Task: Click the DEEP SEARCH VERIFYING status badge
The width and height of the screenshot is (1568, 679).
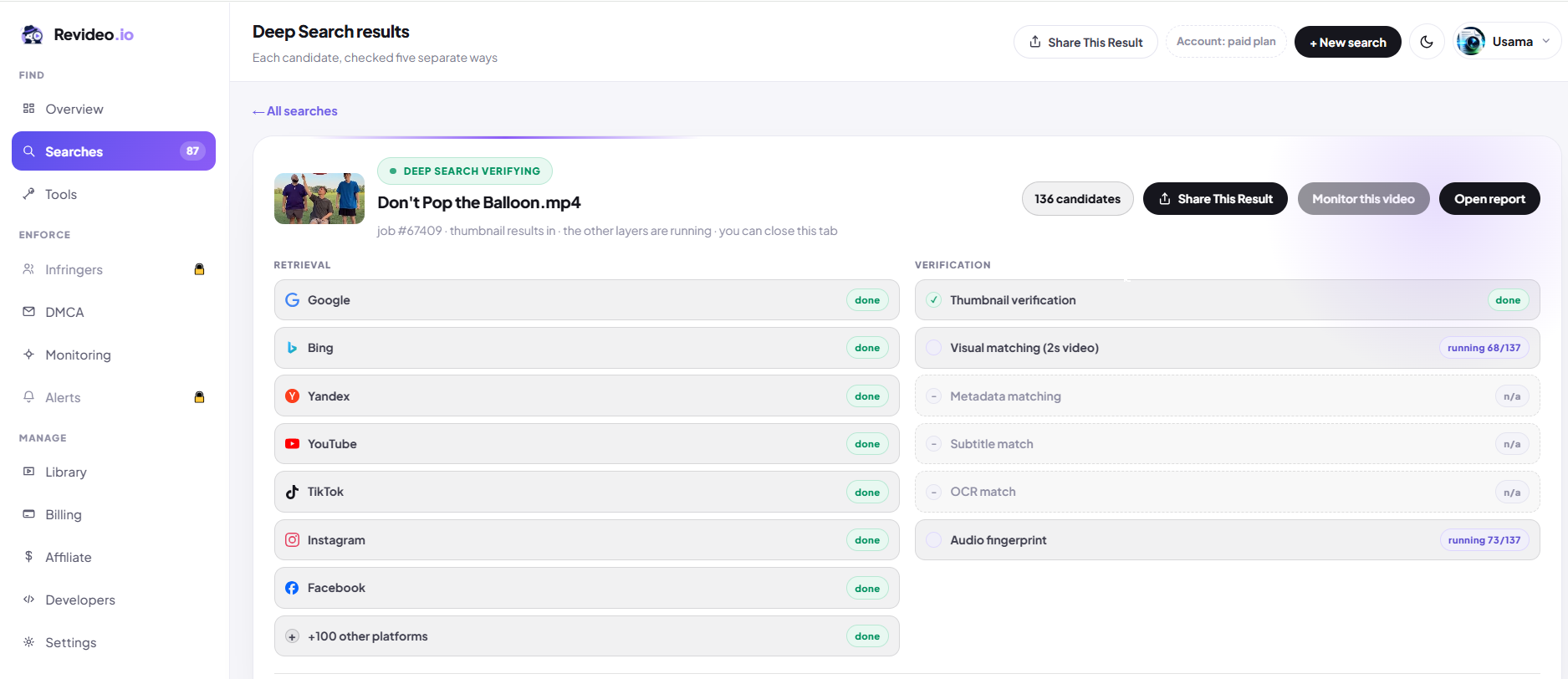Action: pyautogui.click(x=465, y=171)
